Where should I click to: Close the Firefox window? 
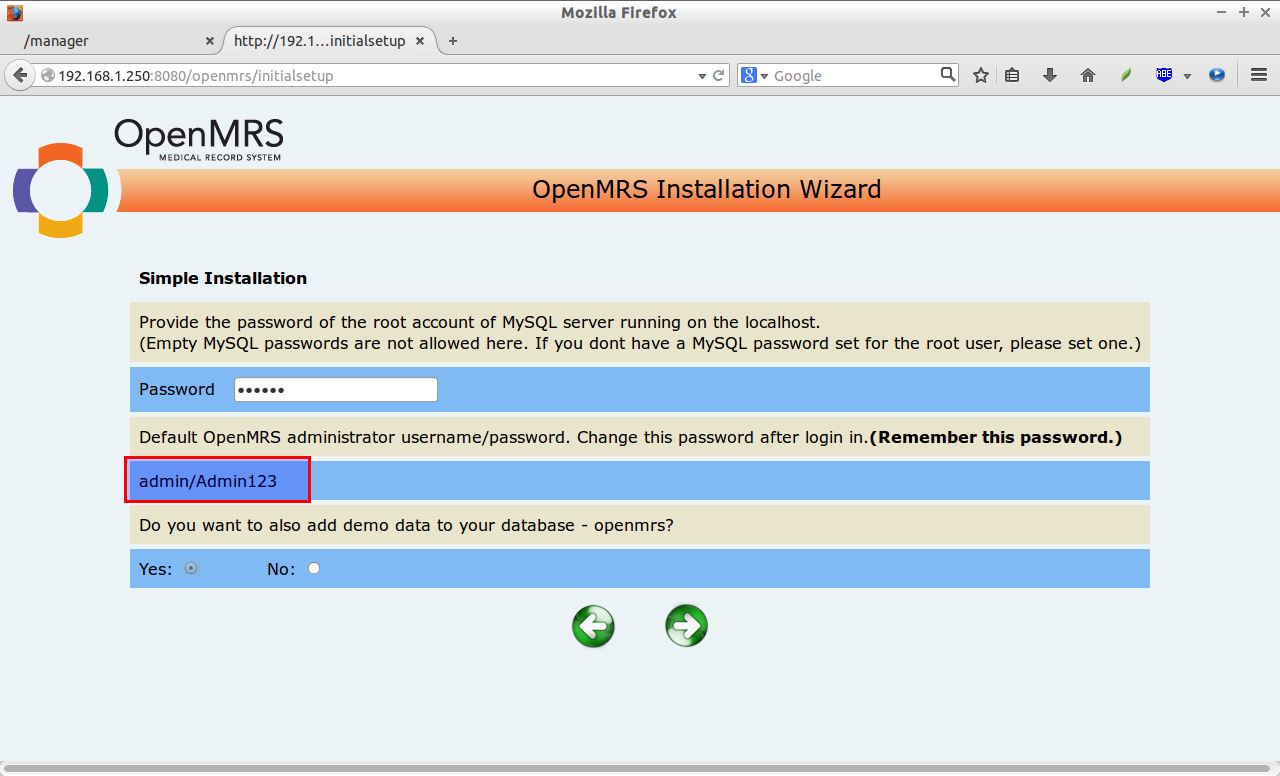pyautogui.click(x=1264, y=12)
